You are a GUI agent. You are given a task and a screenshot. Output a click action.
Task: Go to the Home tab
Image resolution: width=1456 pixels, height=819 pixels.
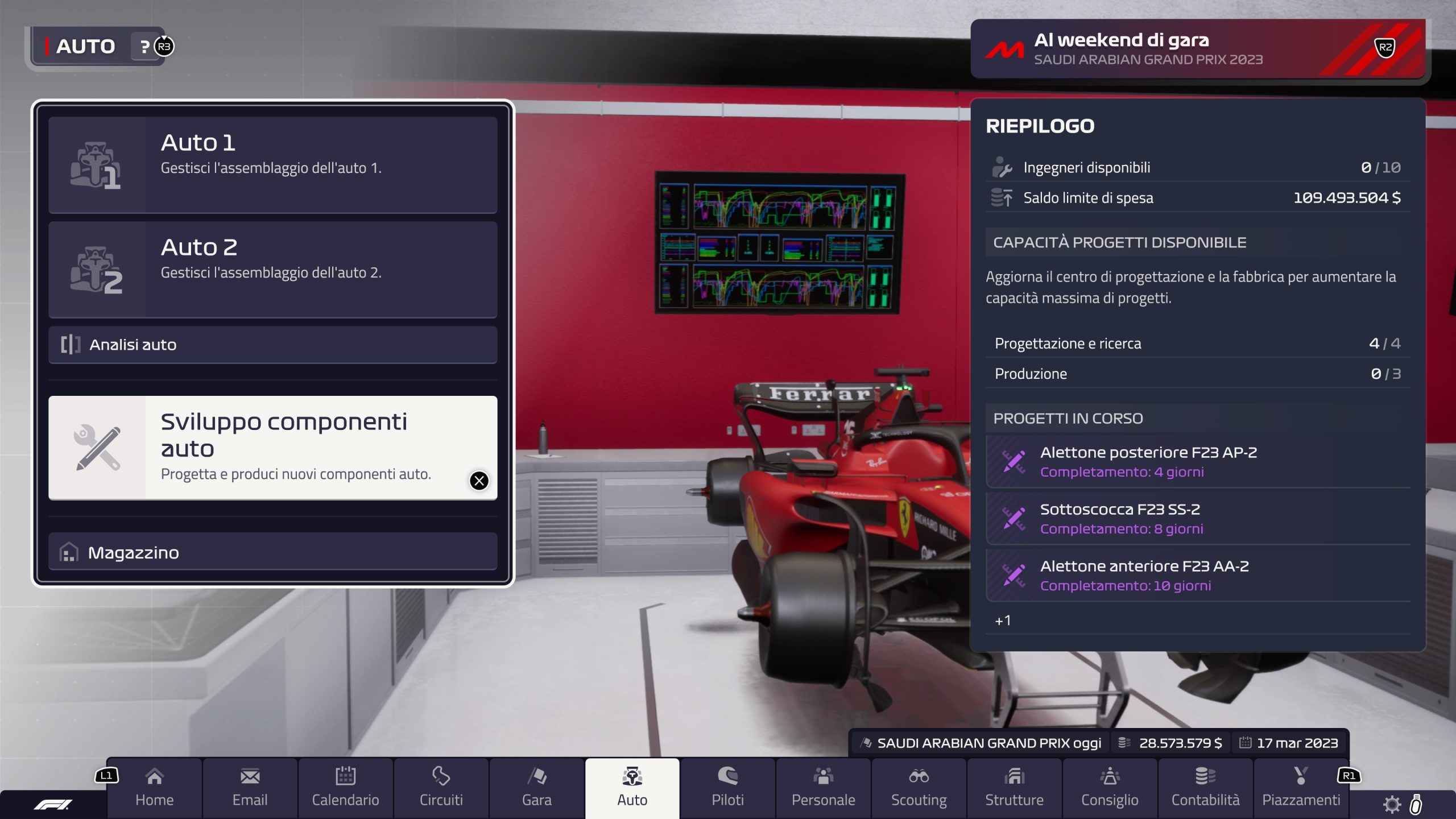click(154, 788)
